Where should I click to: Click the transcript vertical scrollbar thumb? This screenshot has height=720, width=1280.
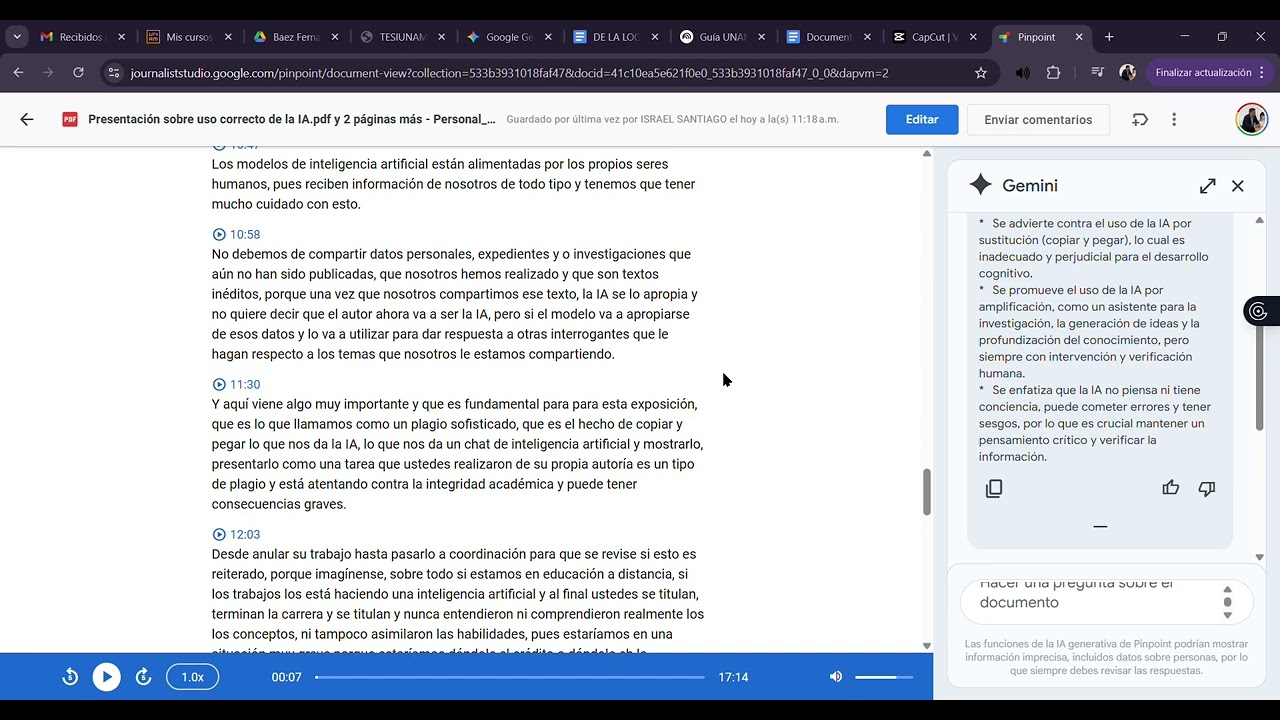[x=926, y=492]
